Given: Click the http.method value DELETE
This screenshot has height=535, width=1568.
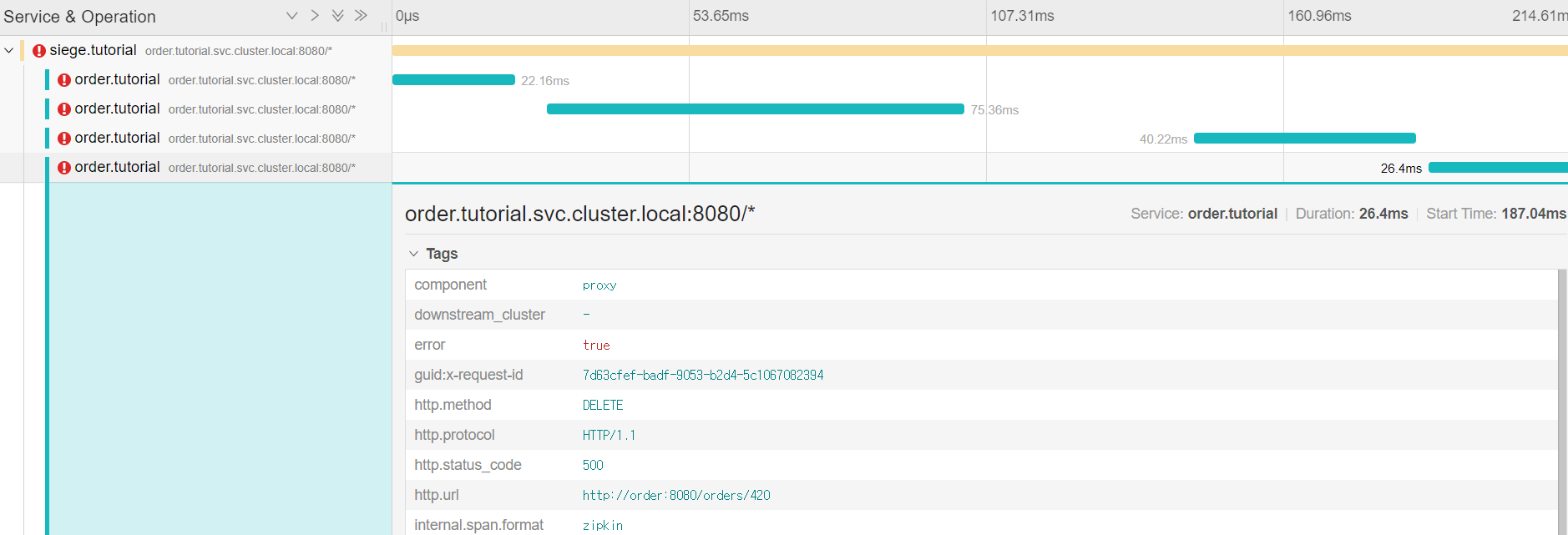Looking at the screenshot, I should pyautogui.click(x=603, y=406).
